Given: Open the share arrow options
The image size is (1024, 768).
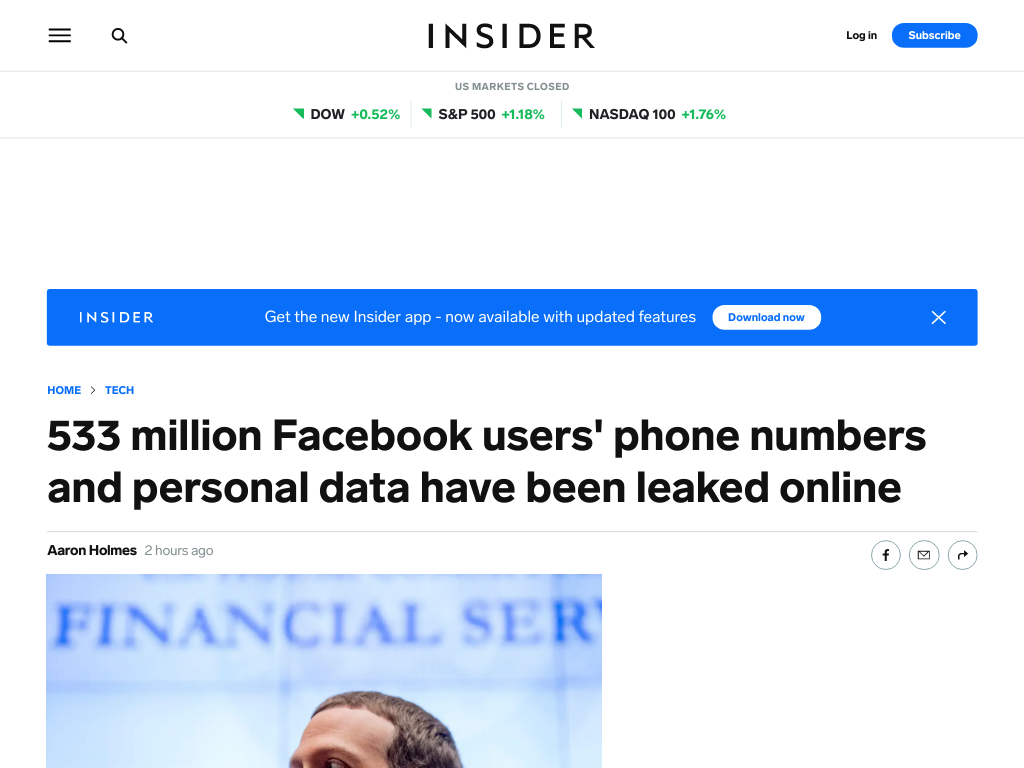Looking at the screenshot, I should coord(962,555).
